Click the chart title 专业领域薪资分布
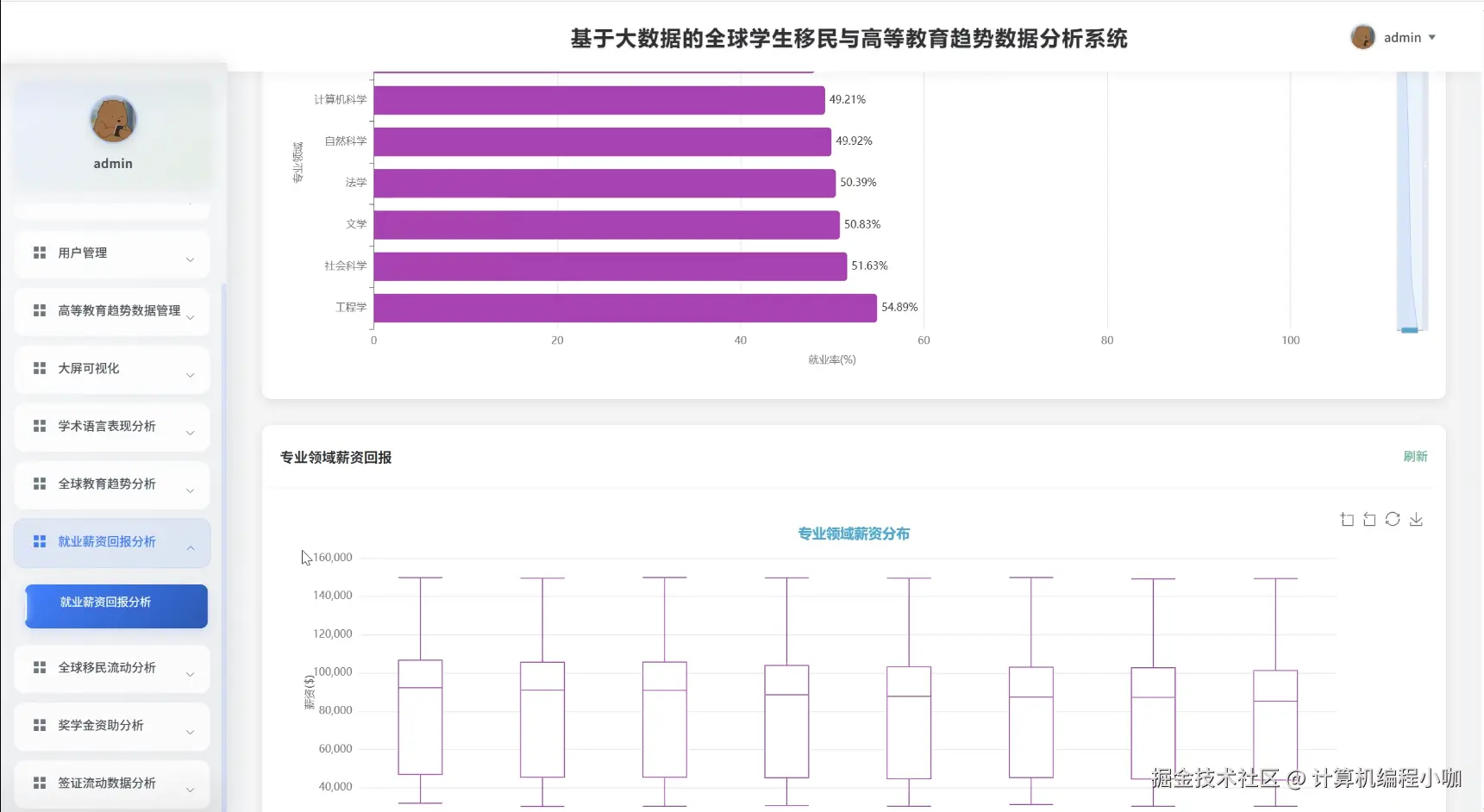 [x=854, y=534]
